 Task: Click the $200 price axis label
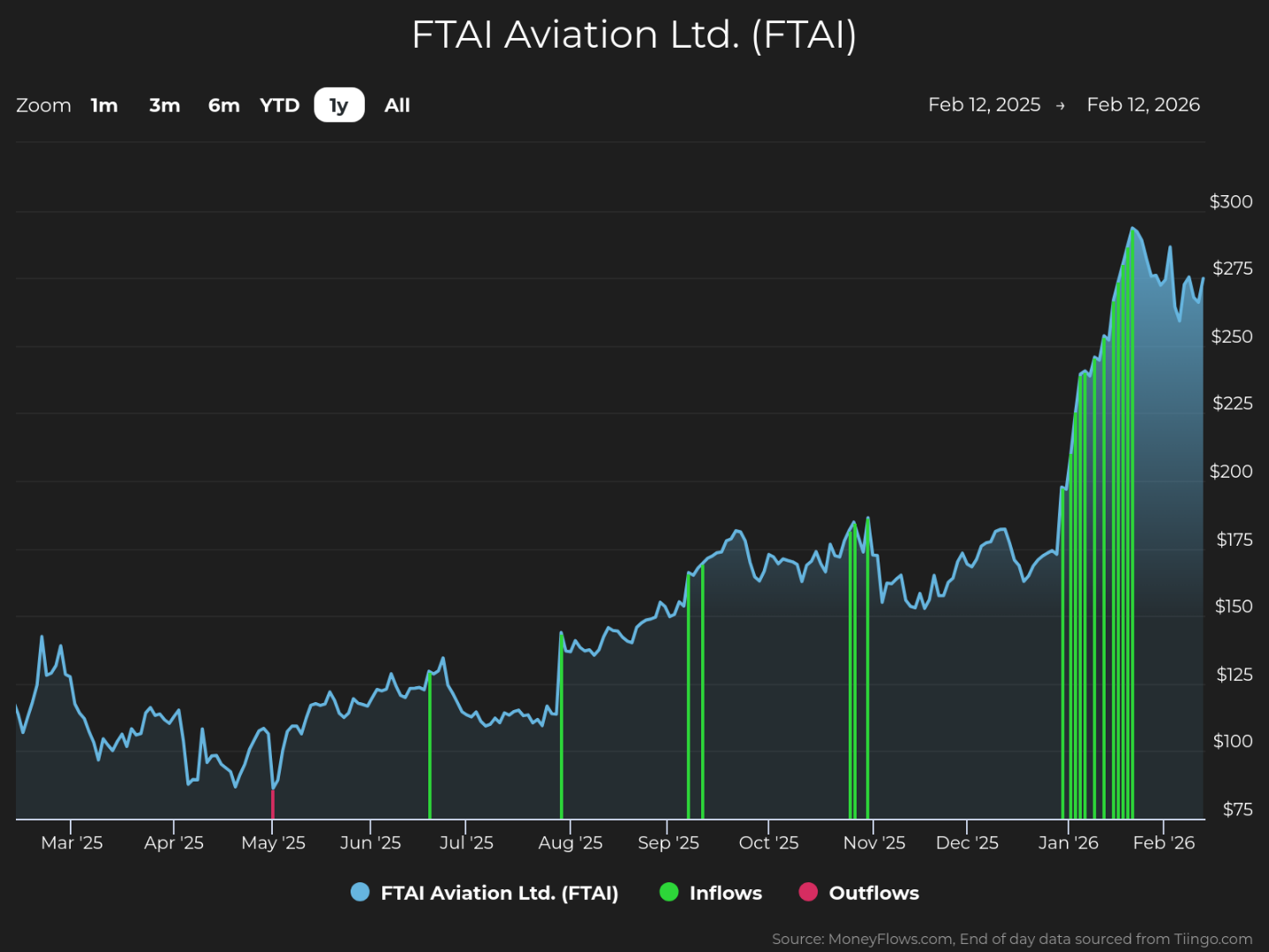pos(1231,472)
